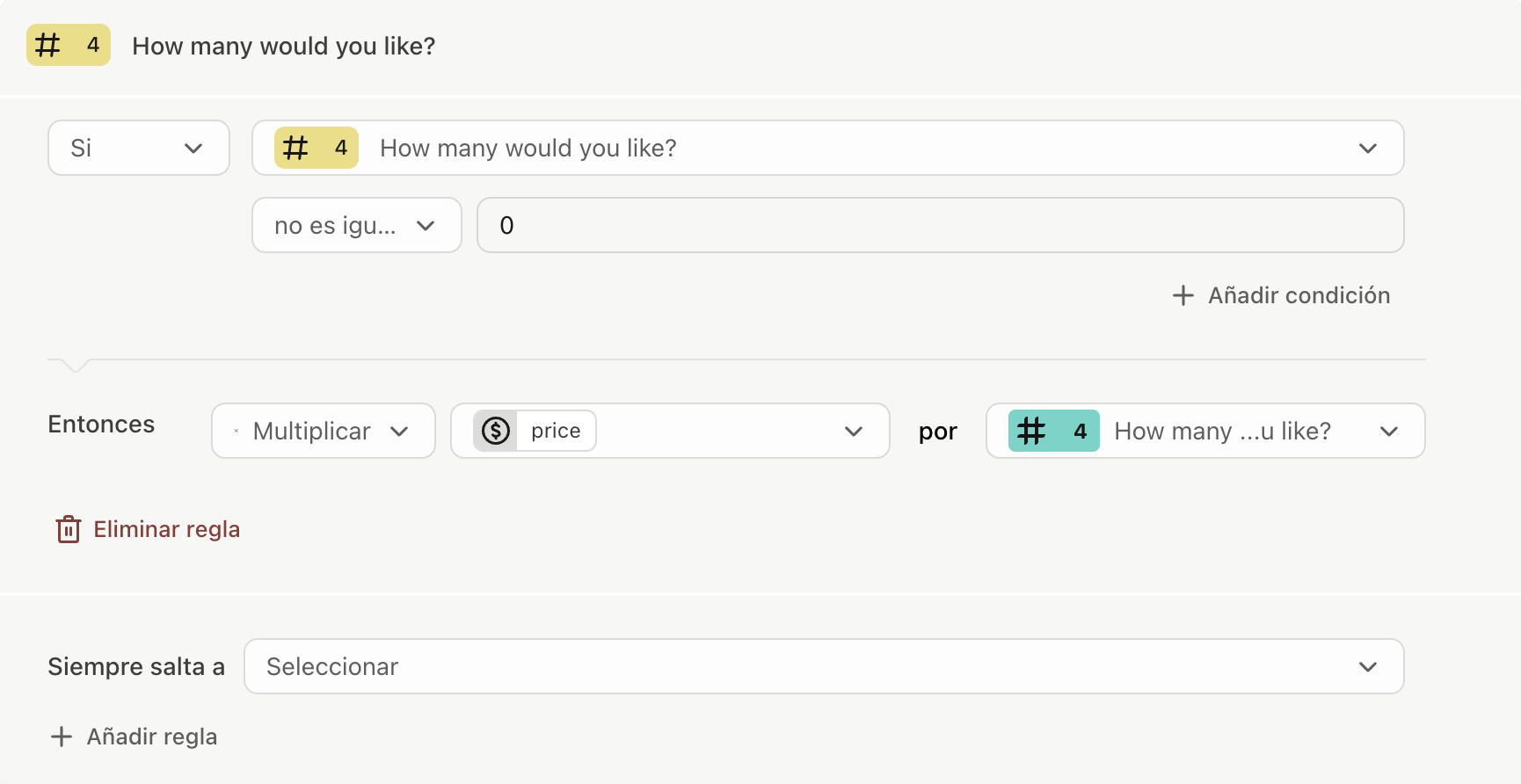
Task: Click the yellow hash badge in condition selector
Action: pos(316,148)
